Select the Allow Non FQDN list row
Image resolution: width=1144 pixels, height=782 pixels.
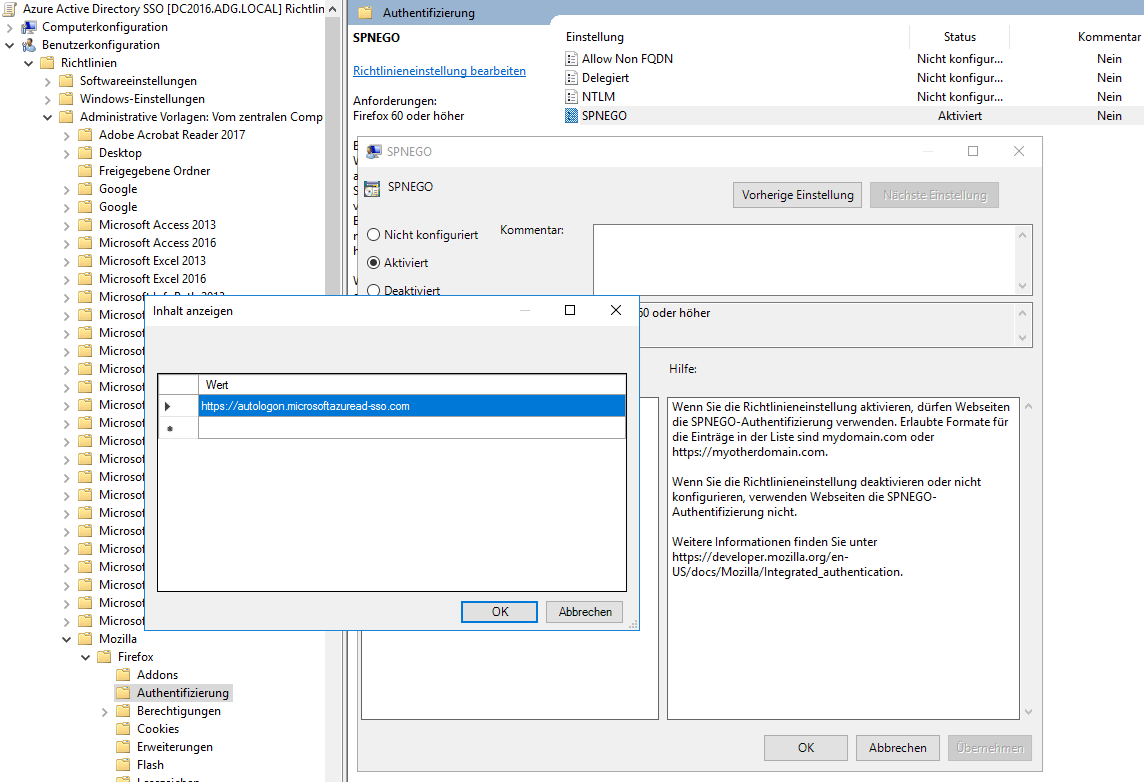(853, 58)
